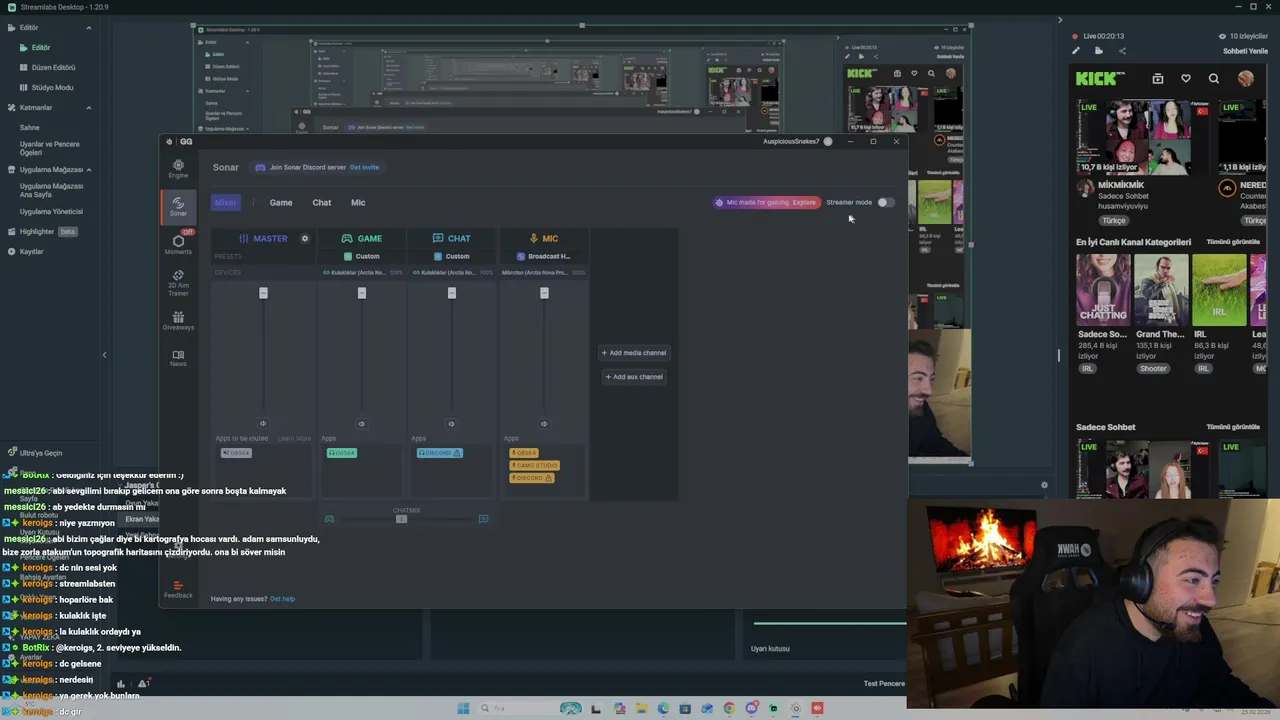Open Mic preset dropdown Broadcast H...
The height and width of the screenshot is (720, 1280).
(544, 256)
